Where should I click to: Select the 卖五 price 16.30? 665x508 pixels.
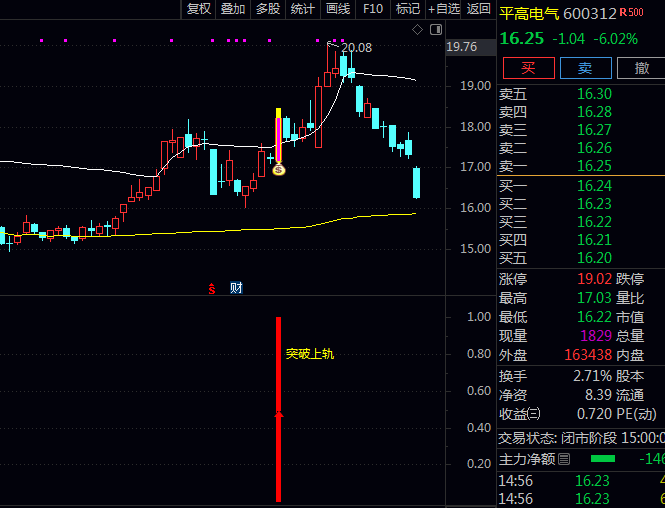595,94
